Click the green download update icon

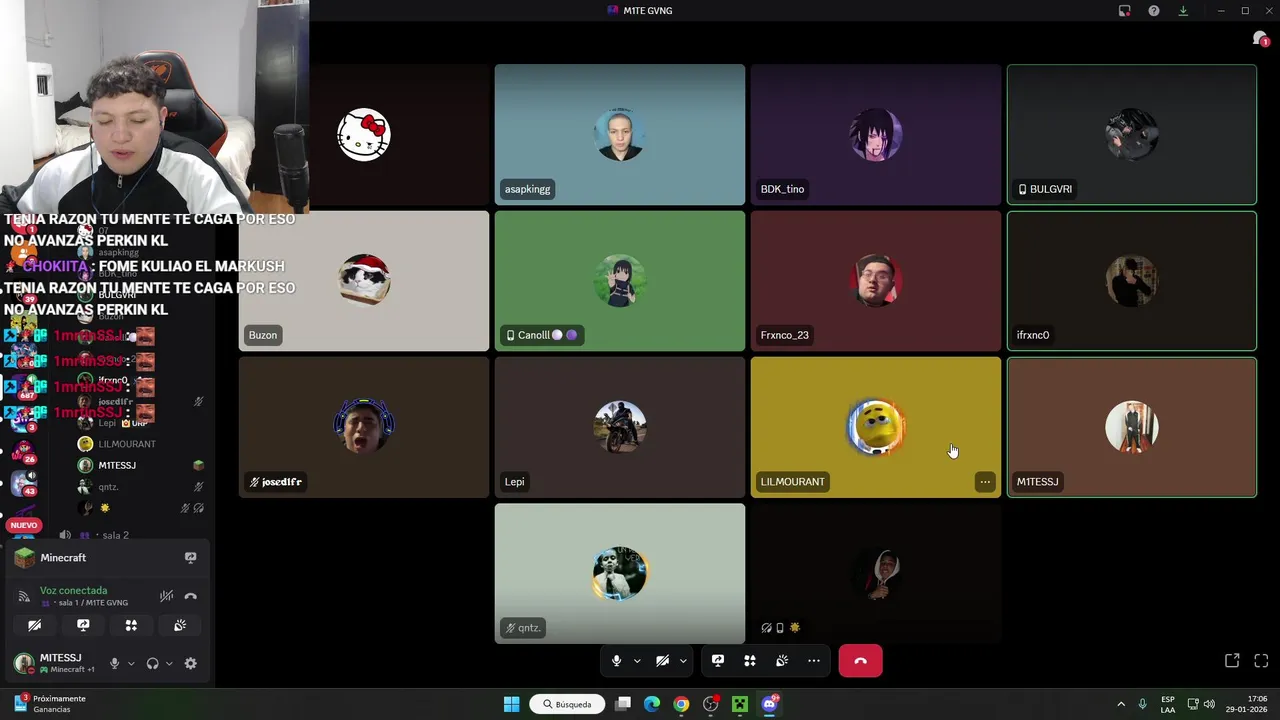1183,11
